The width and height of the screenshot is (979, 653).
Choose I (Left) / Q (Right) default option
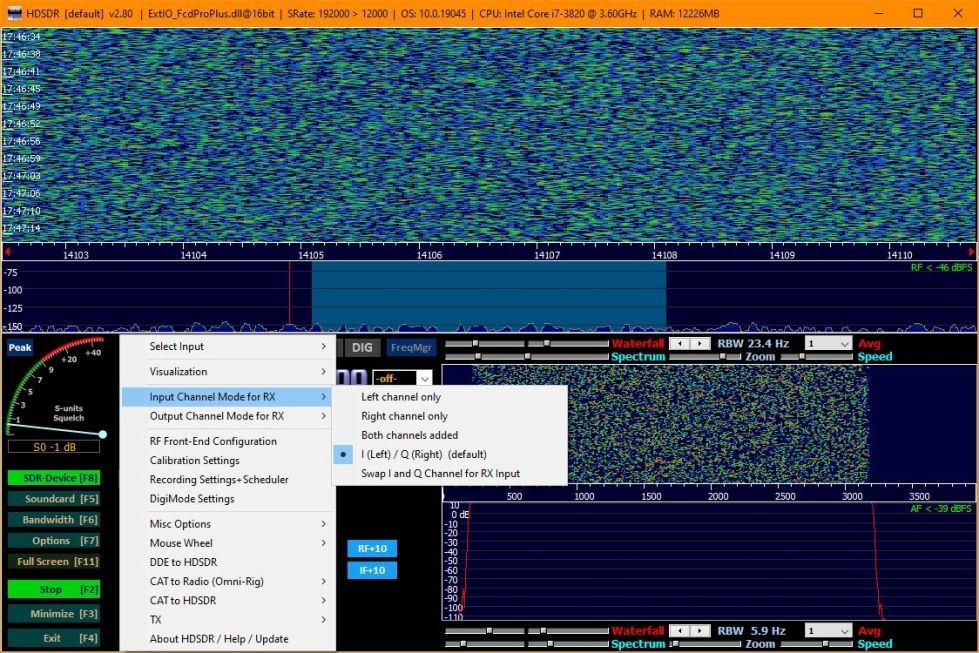(423, 454)
